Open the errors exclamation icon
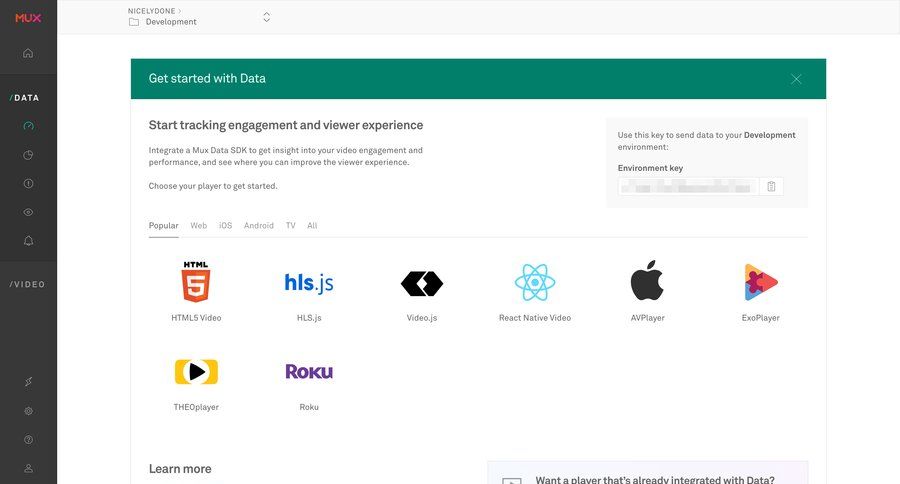Image resolution: width=900 pixels, height=484 pixels. pyautogui.click(x=28, y=184)
